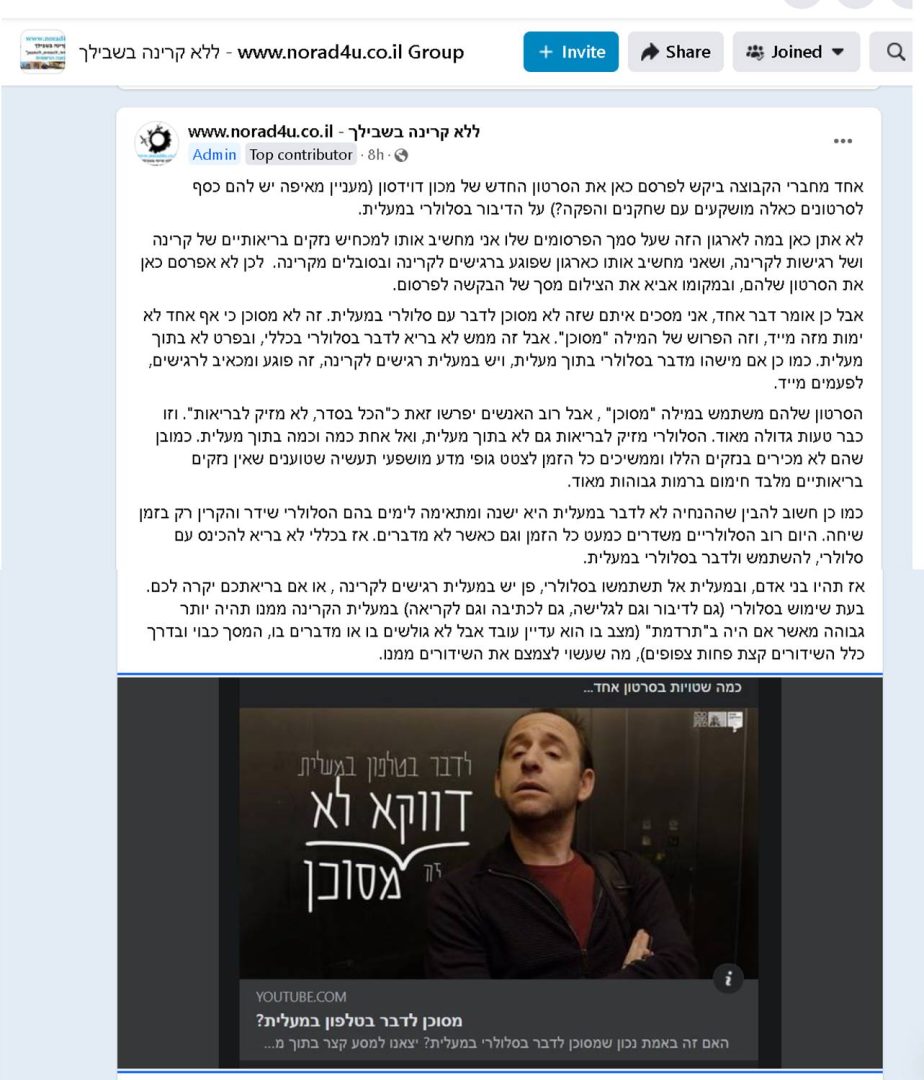Click the public globe visibility icon

point(401,156)
